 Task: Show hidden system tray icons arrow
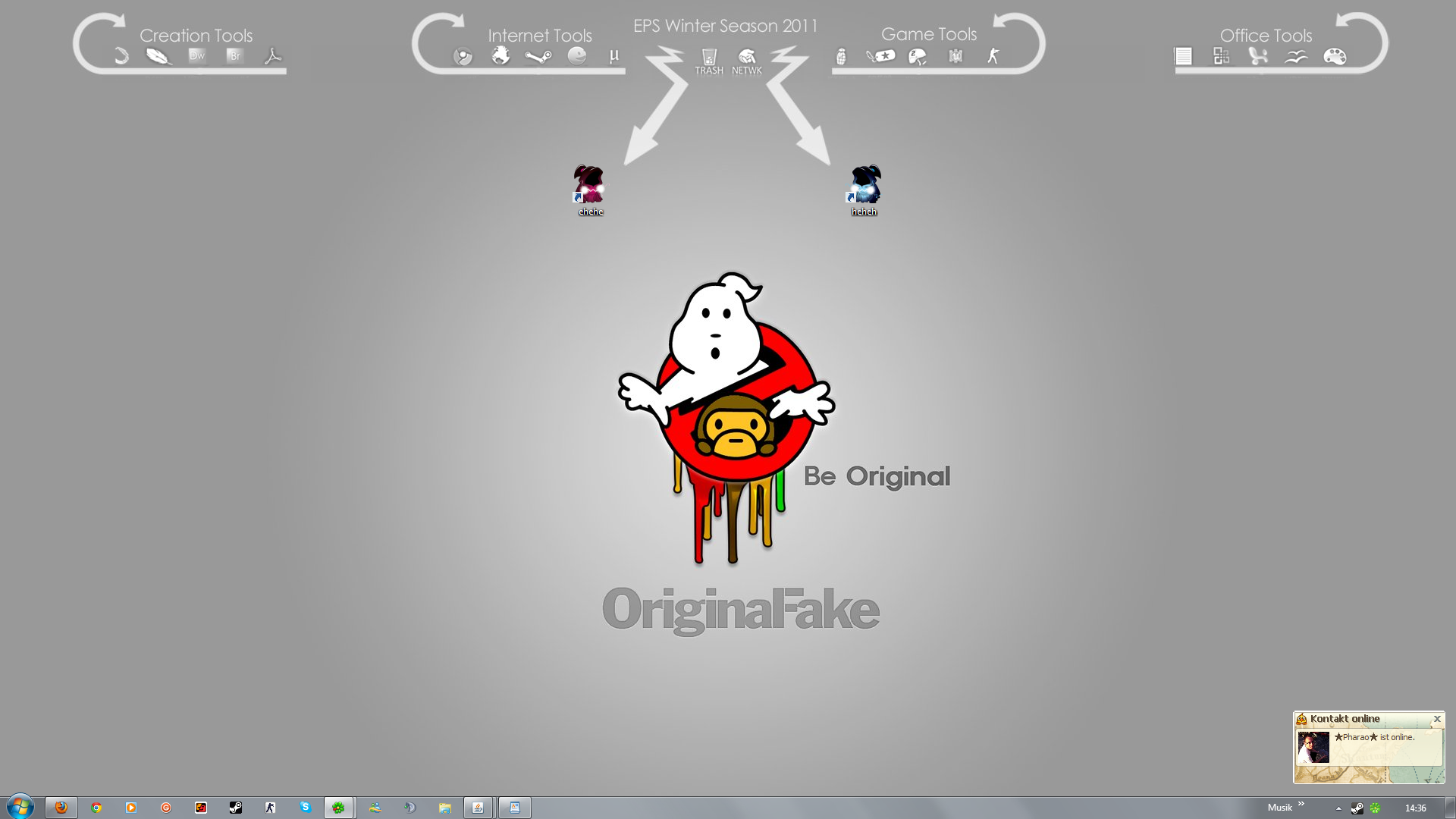click(1338, 808)
